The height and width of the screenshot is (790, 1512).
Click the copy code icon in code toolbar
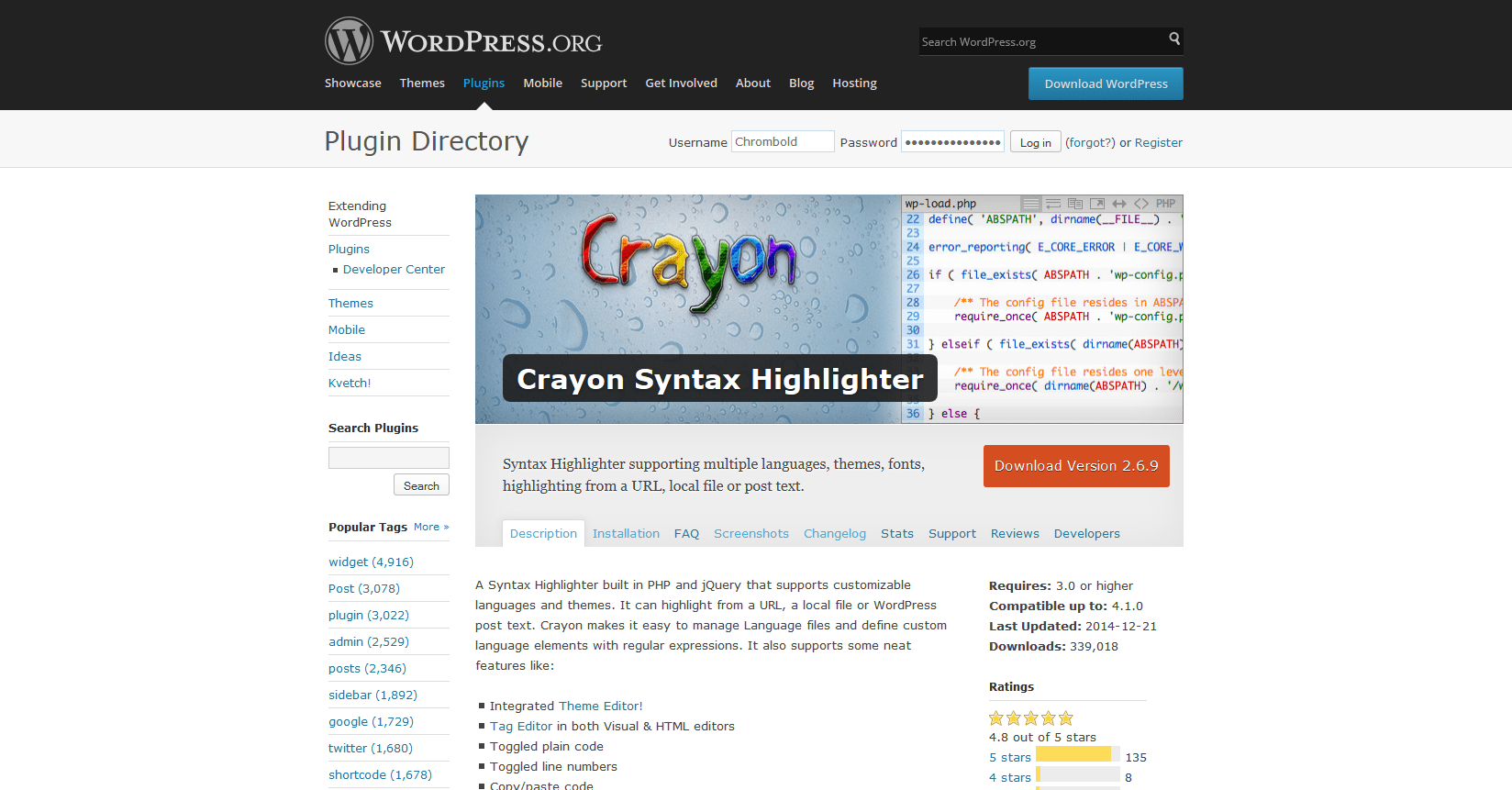(1075, 204)
